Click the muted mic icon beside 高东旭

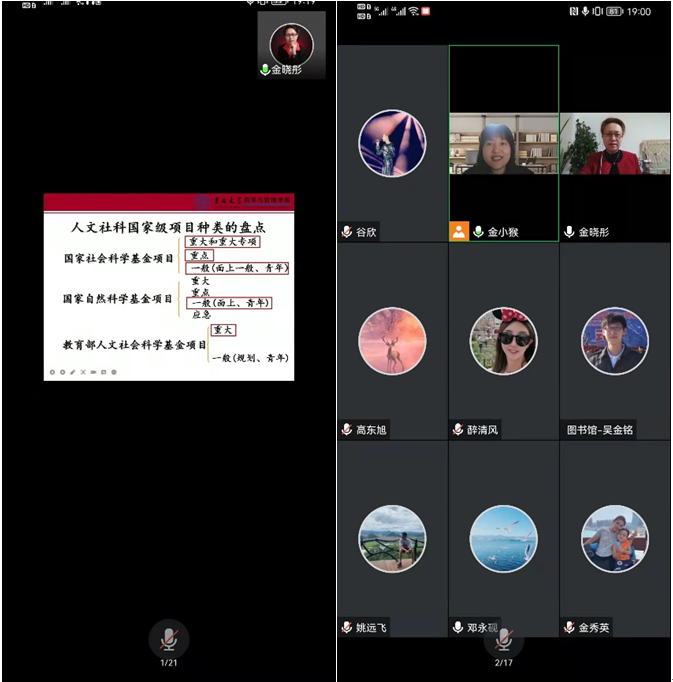coord(347,430)
